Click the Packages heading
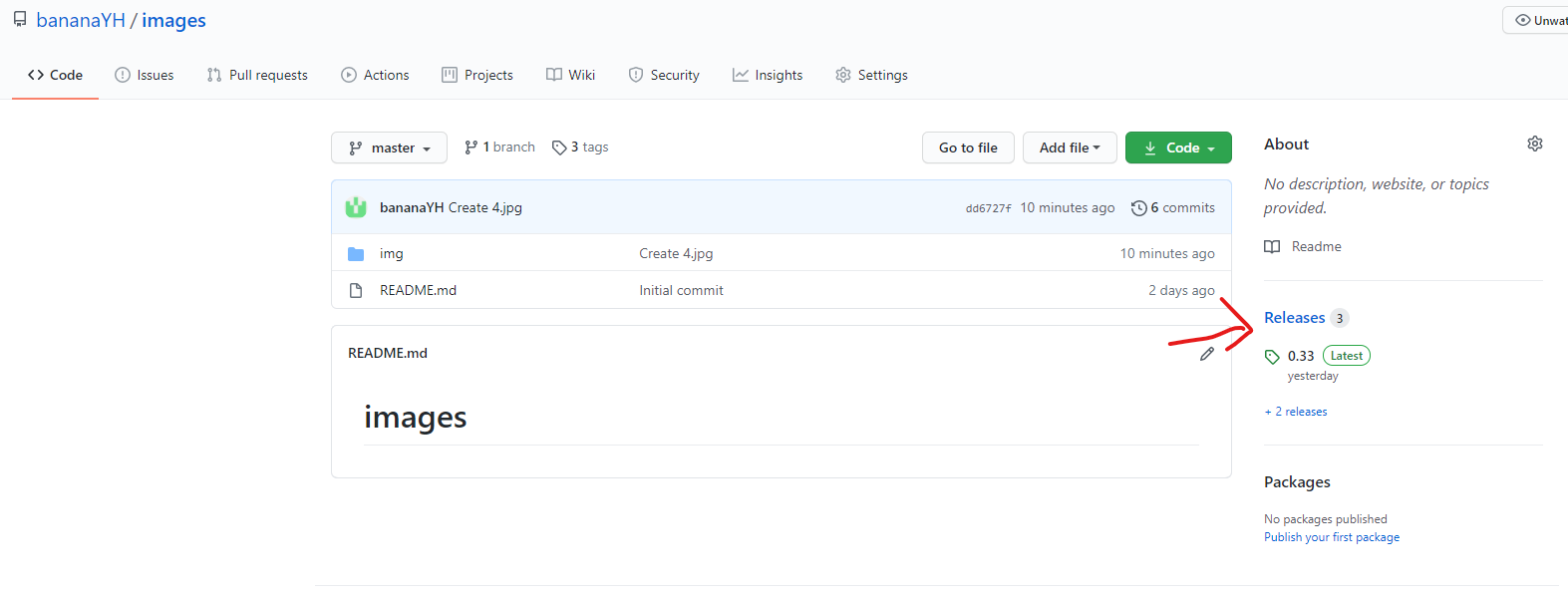 pos(1297,482)
